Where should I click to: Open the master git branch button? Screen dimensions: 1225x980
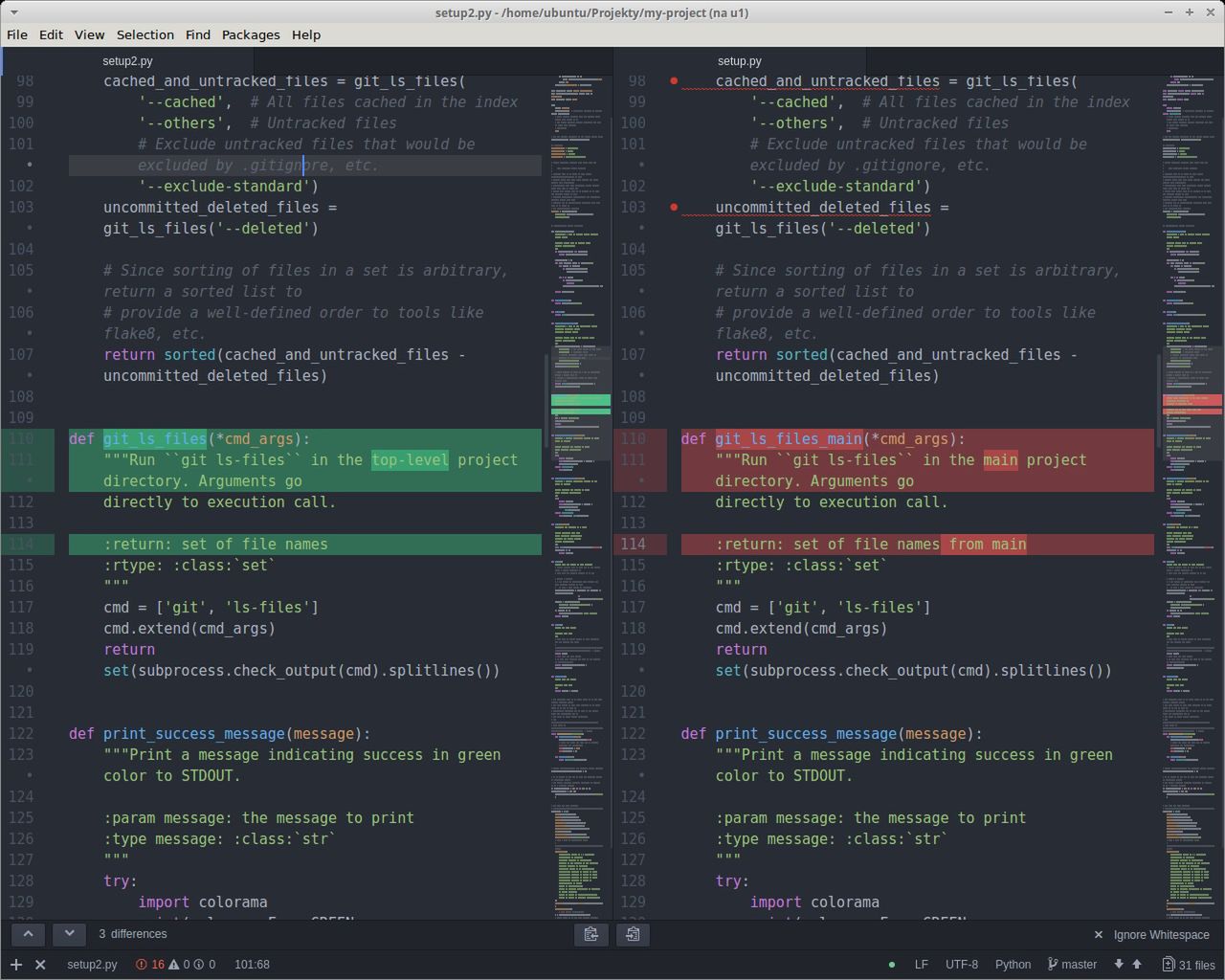1072,965
